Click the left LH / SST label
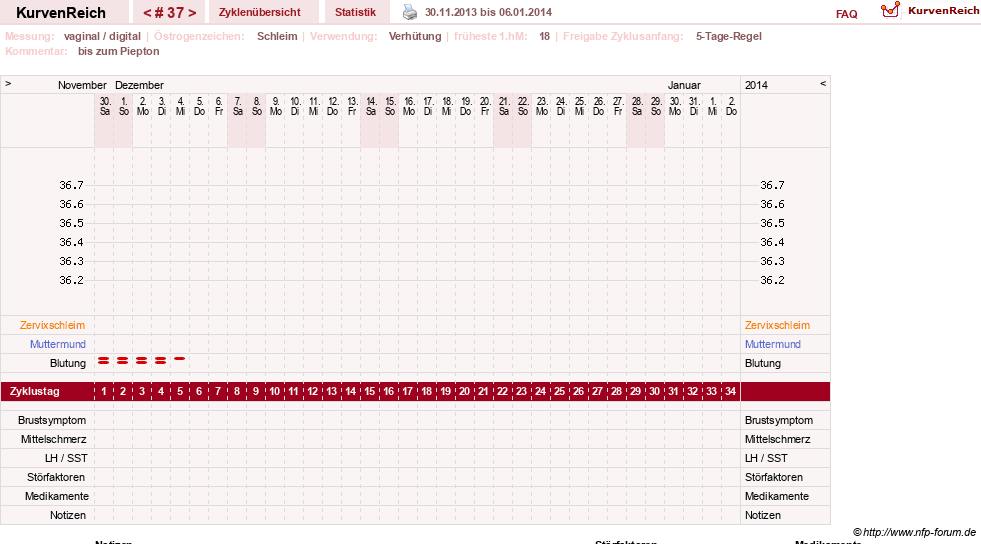The width and height of the screenshot is (981, 544). (x=66, y=458)
